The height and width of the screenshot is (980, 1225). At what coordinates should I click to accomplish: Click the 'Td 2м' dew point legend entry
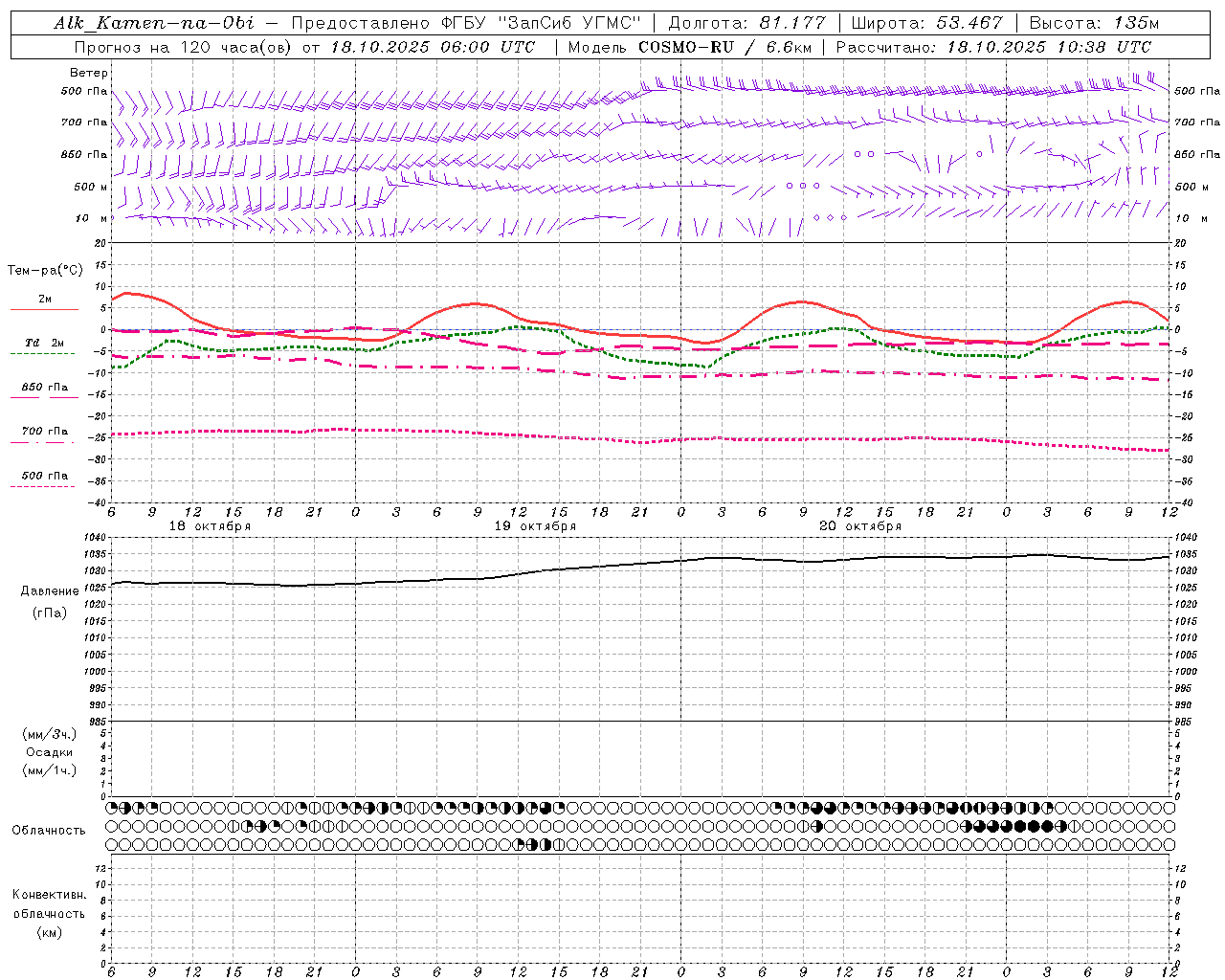tap(45, 343)
